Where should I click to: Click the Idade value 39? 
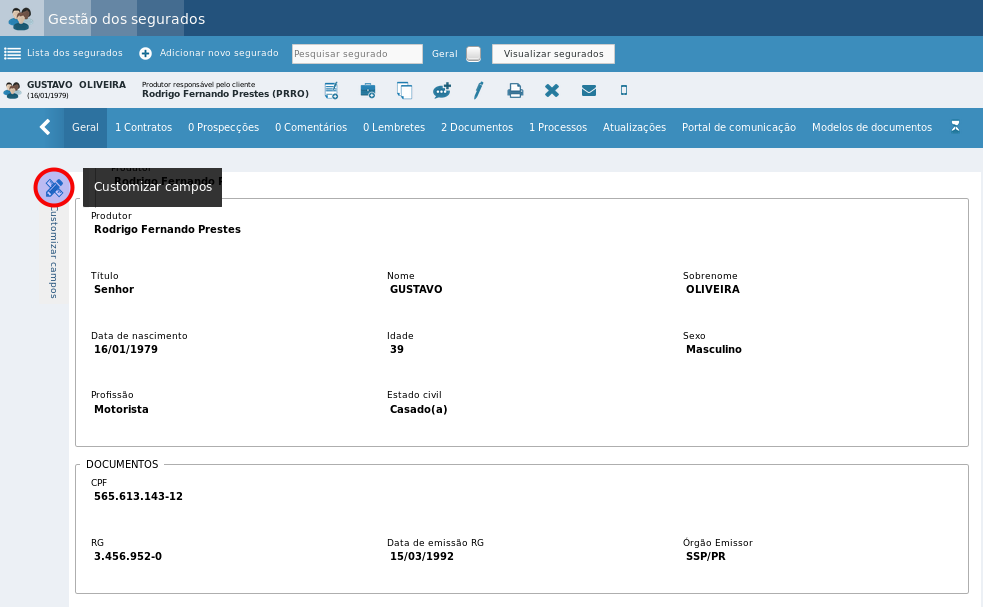tap(397, 349)
